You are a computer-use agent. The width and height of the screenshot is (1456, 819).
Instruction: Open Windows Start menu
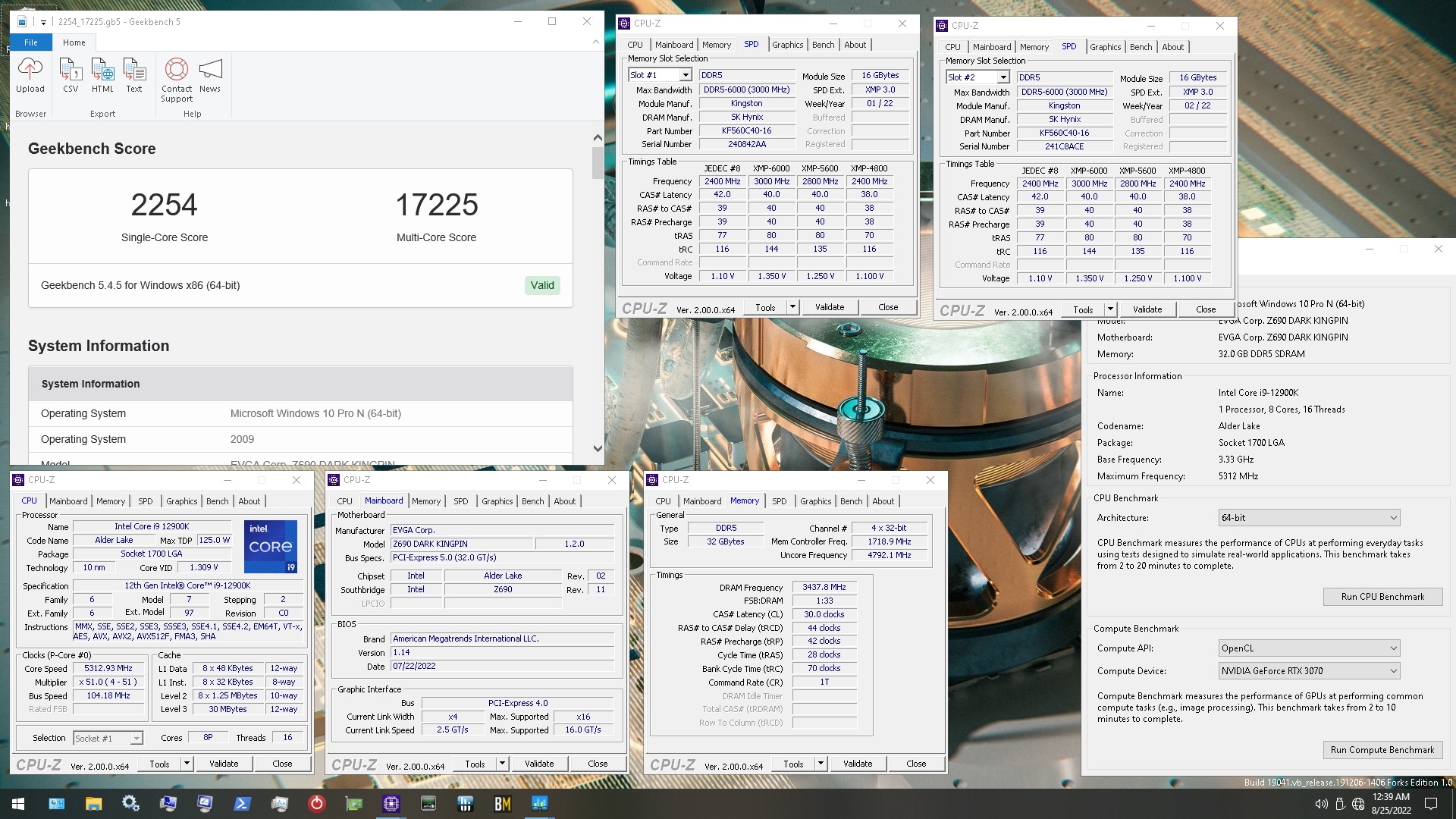click(18, 804)
